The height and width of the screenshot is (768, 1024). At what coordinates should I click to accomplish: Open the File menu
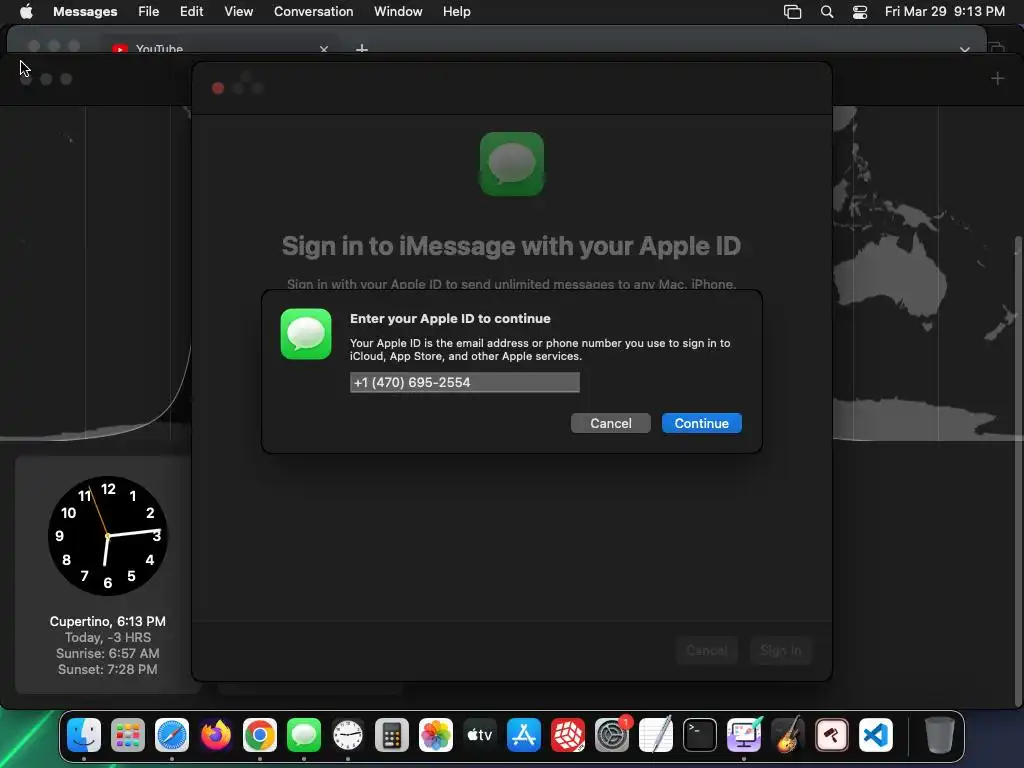[148, 12]
